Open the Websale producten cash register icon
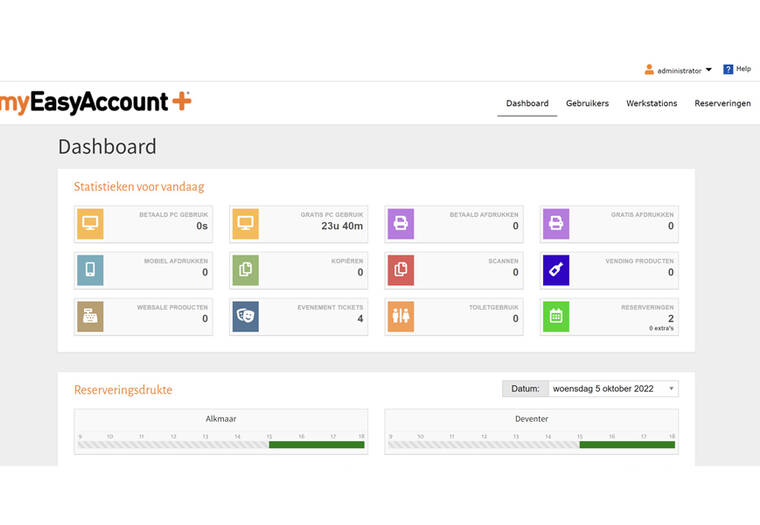The height and width of the screenshot is (525, 760). click(x=90, y=316)
